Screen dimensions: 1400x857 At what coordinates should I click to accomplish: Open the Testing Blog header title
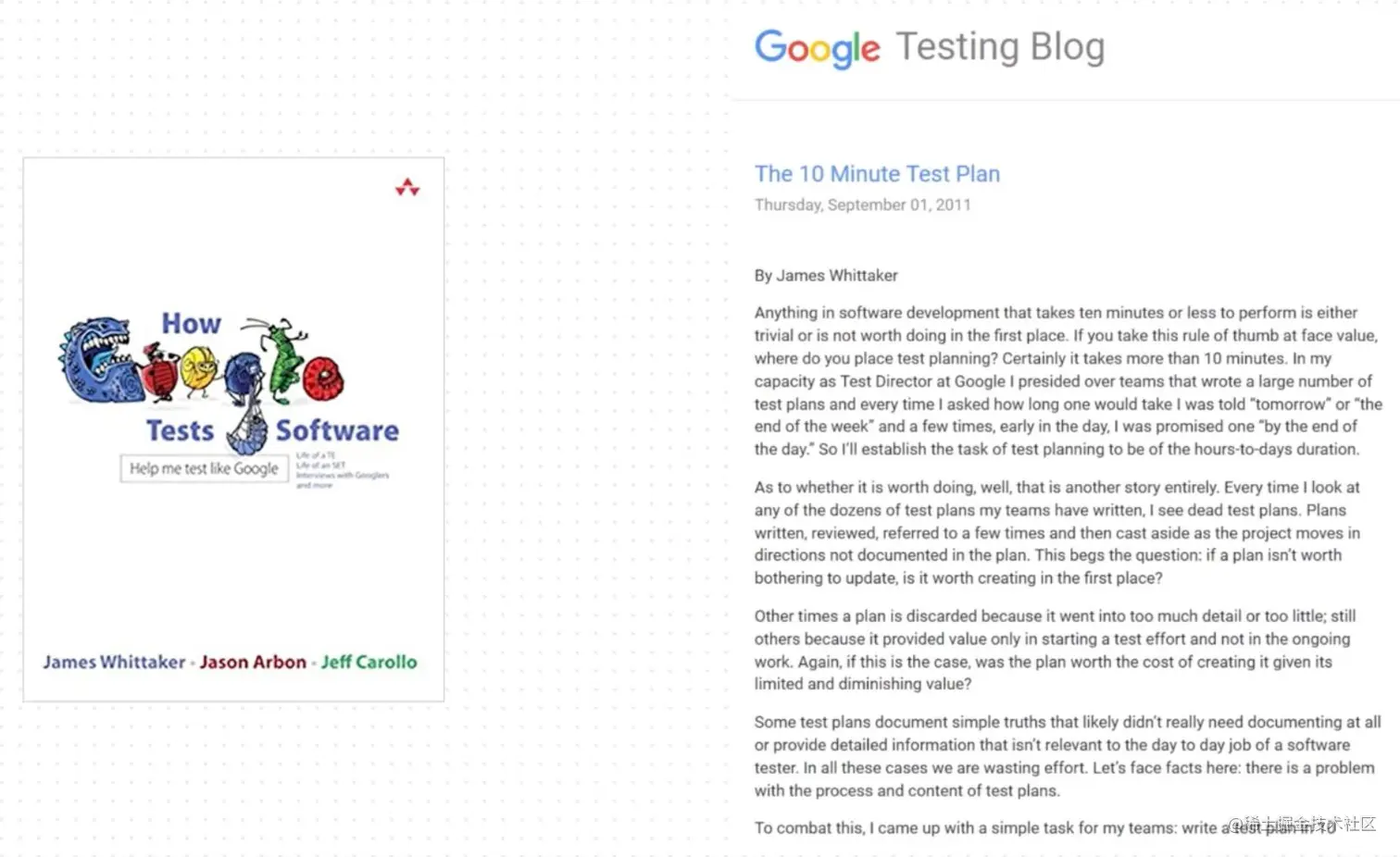1000,47
